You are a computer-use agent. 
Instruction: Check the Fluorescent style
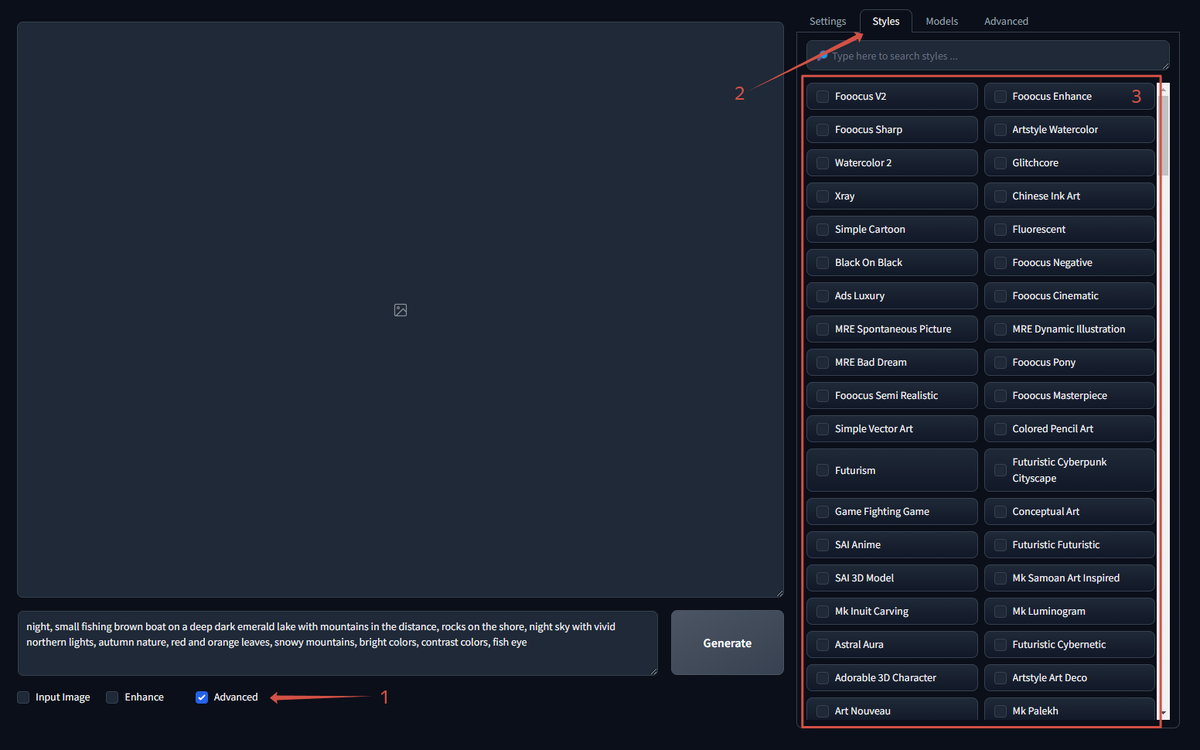click(x=1000, y=229)
